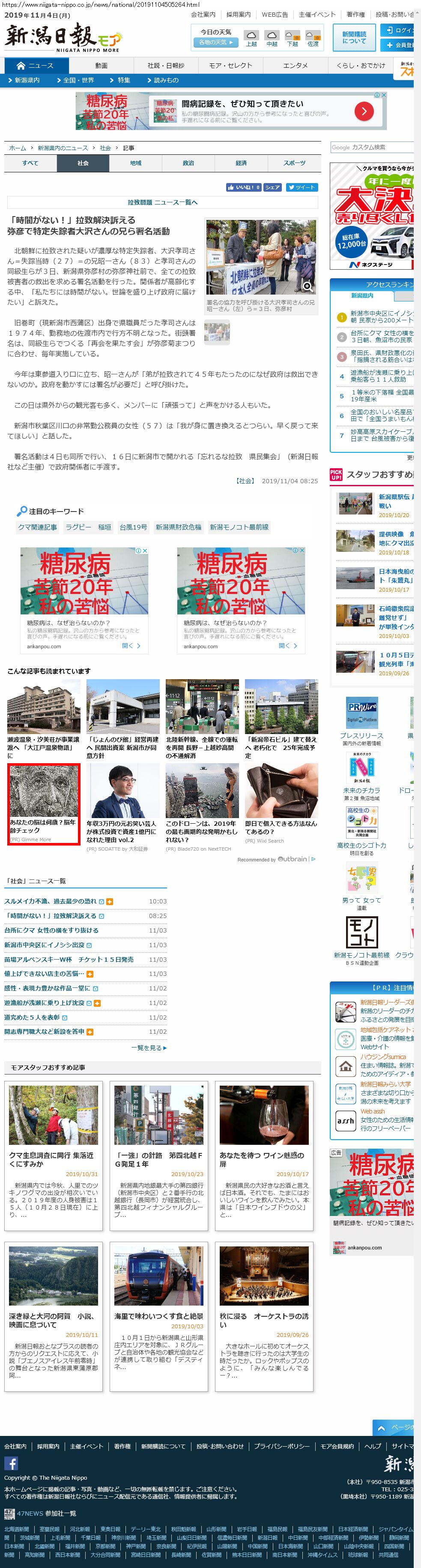The image size is (421, 1568).
Task: Open the small second article photo thumbnail
Action: (x=217, y=332)
